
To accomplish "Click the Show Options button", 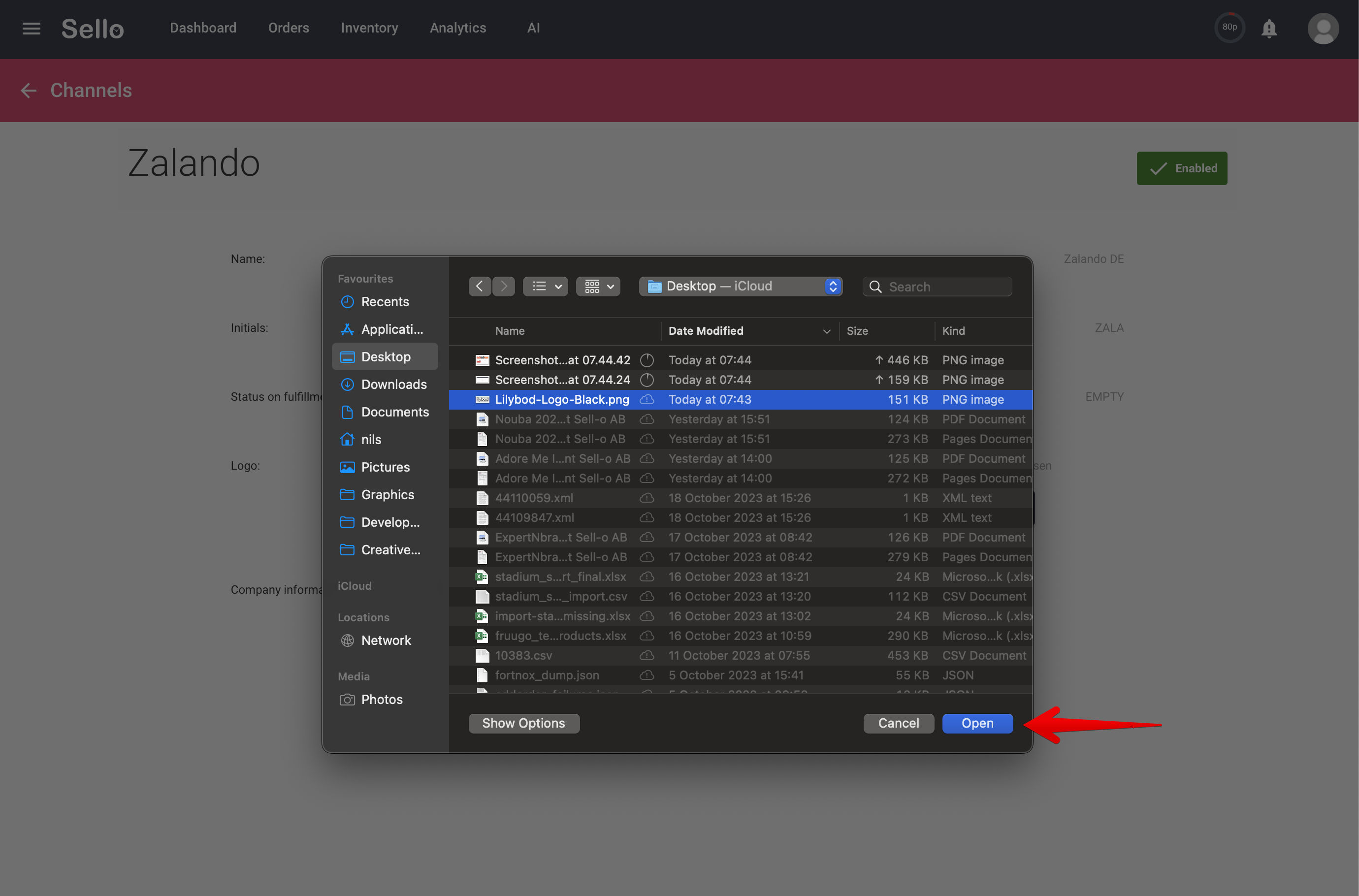I will click(x=523, y=723).
